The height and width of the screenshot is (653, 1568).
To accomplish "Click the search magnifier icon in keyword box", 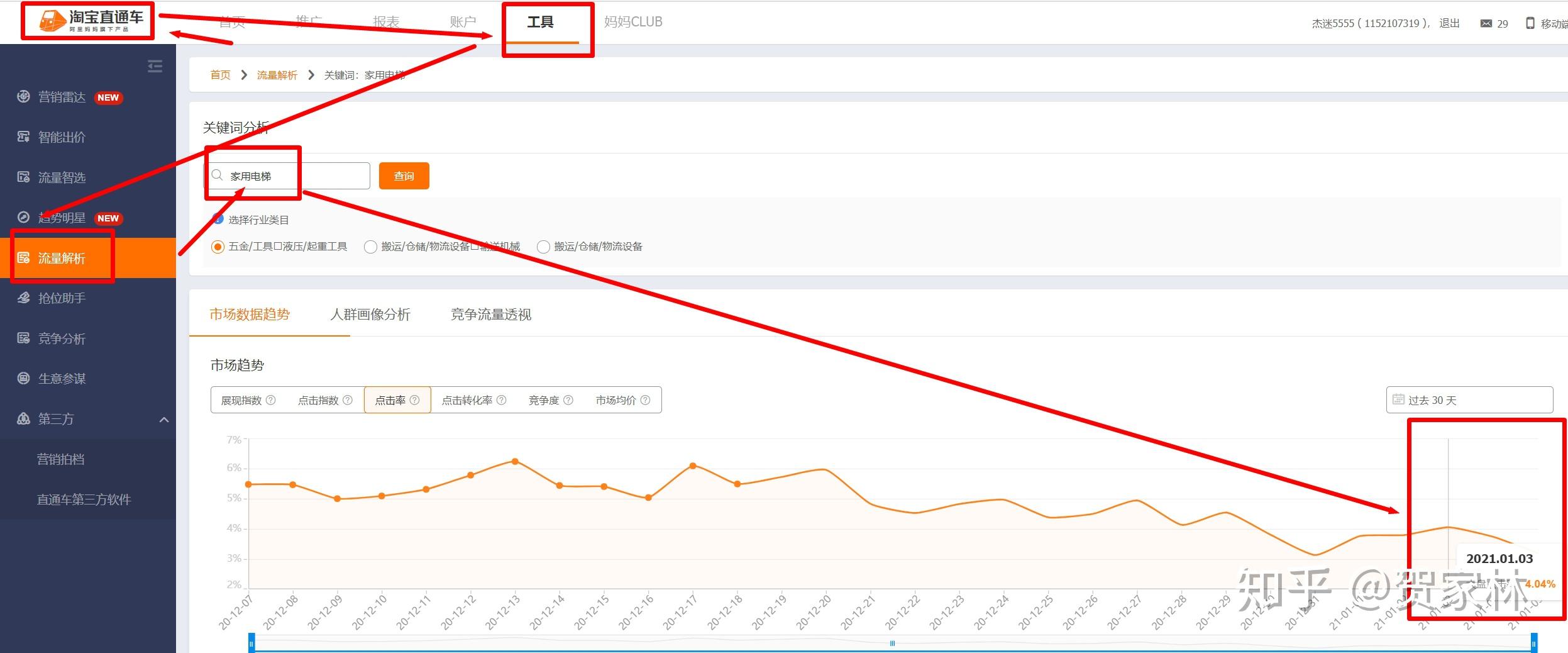I will pyautogui.click(x=218, y=175).
